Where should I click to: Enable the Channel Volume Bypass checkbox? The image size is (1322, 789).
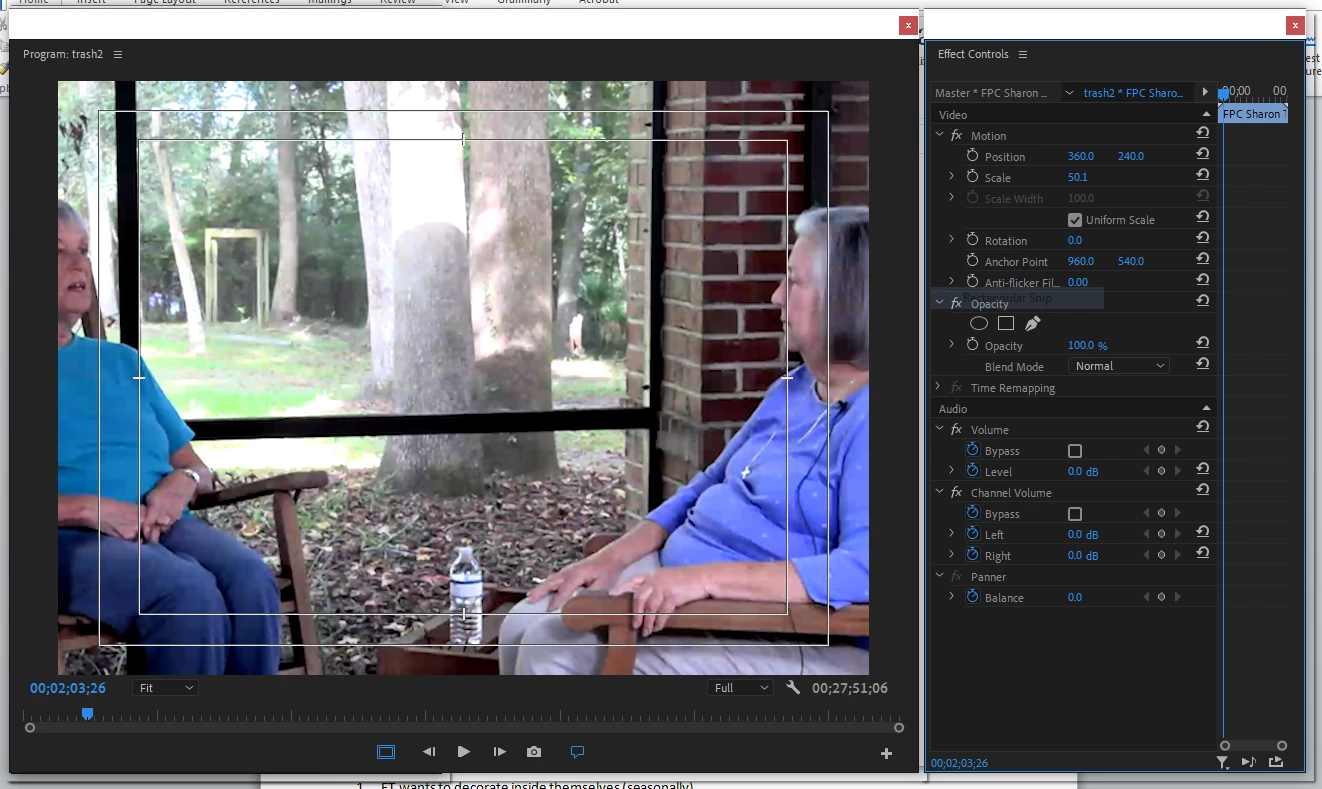(1075, 514)
